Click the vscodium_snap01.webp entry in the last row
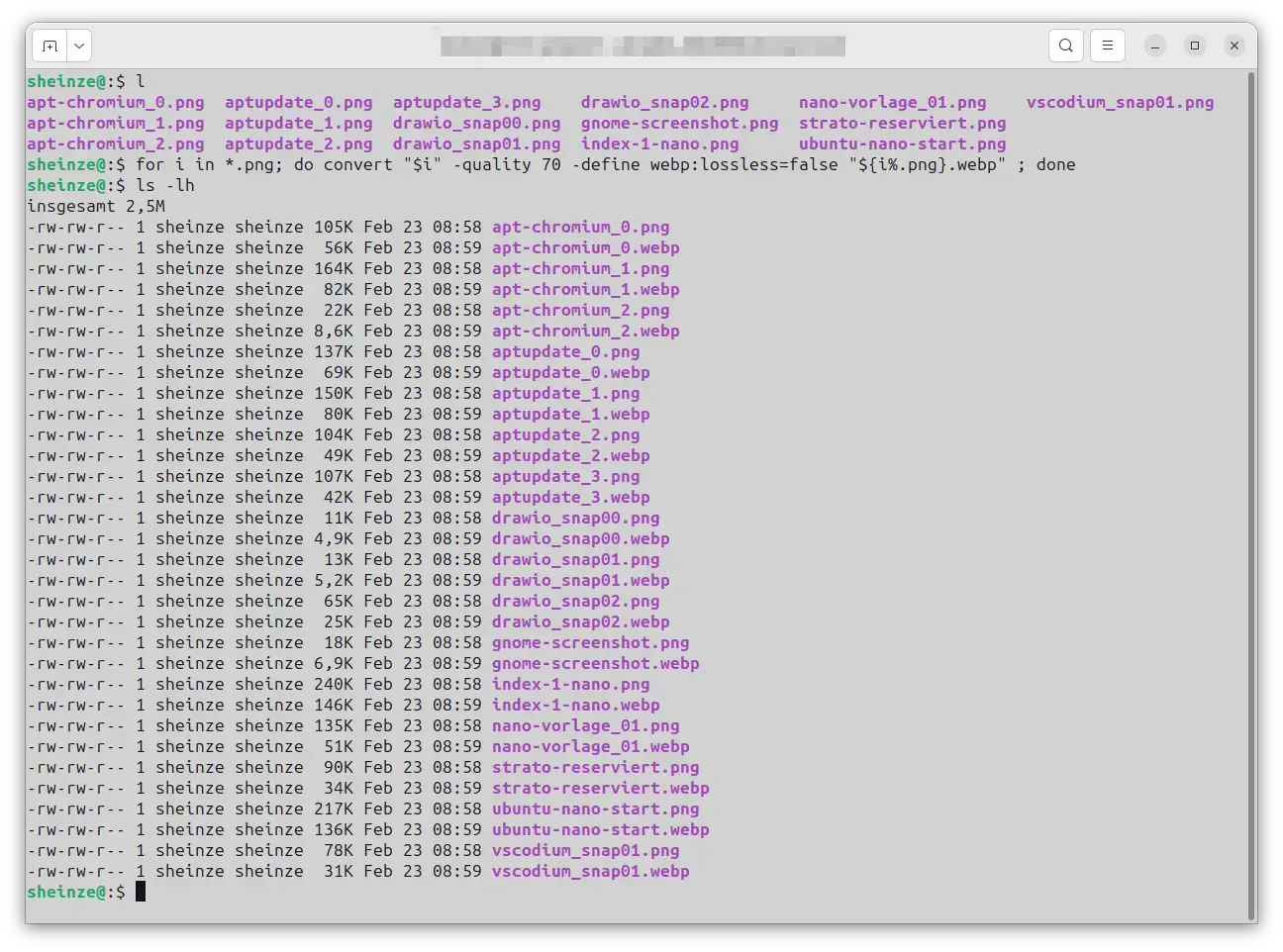Viewport: 1283px width, 952px height. pos(590,871)
